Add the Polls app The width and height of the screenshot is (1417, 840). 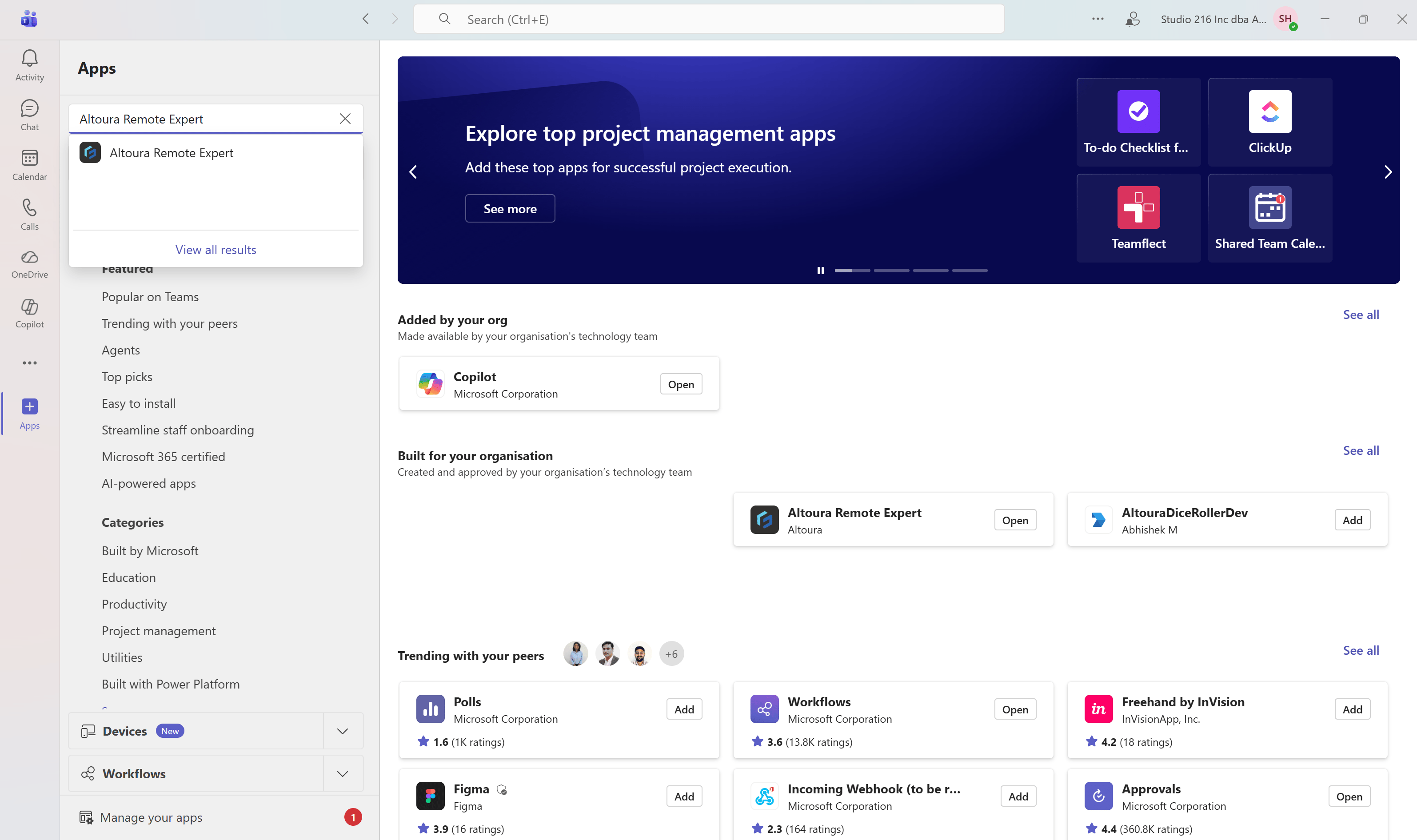click(684, 709)
